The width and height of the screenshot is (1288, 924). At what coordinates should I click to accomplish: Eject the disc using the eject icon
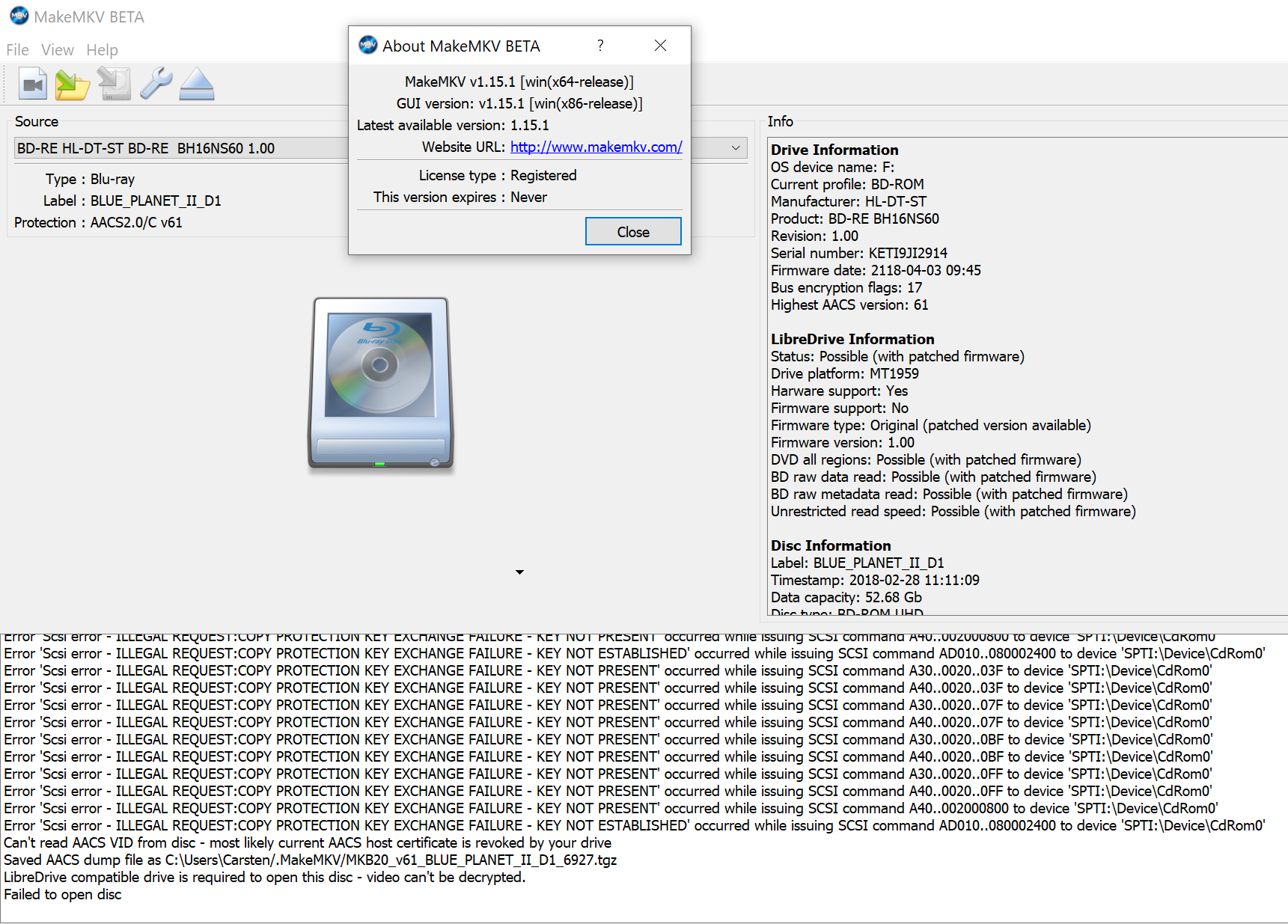[x=197, y=84]
